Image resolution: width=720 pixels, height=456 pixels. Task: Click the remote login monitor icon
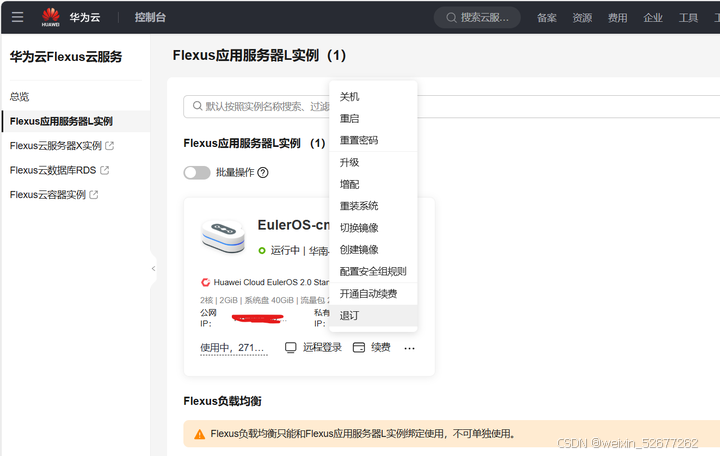pyautogui.click(x=291, y=347)
